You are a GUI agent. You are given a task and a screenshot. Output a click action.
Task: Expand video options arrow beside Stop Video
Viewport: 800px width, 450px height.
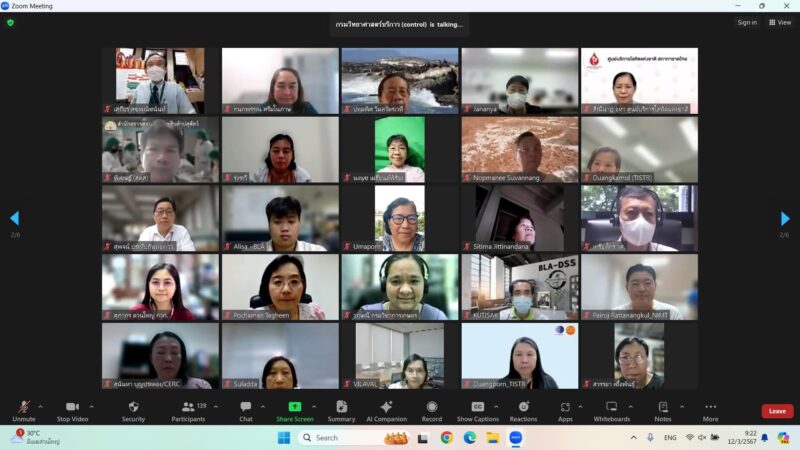click(x=92, y=407)
